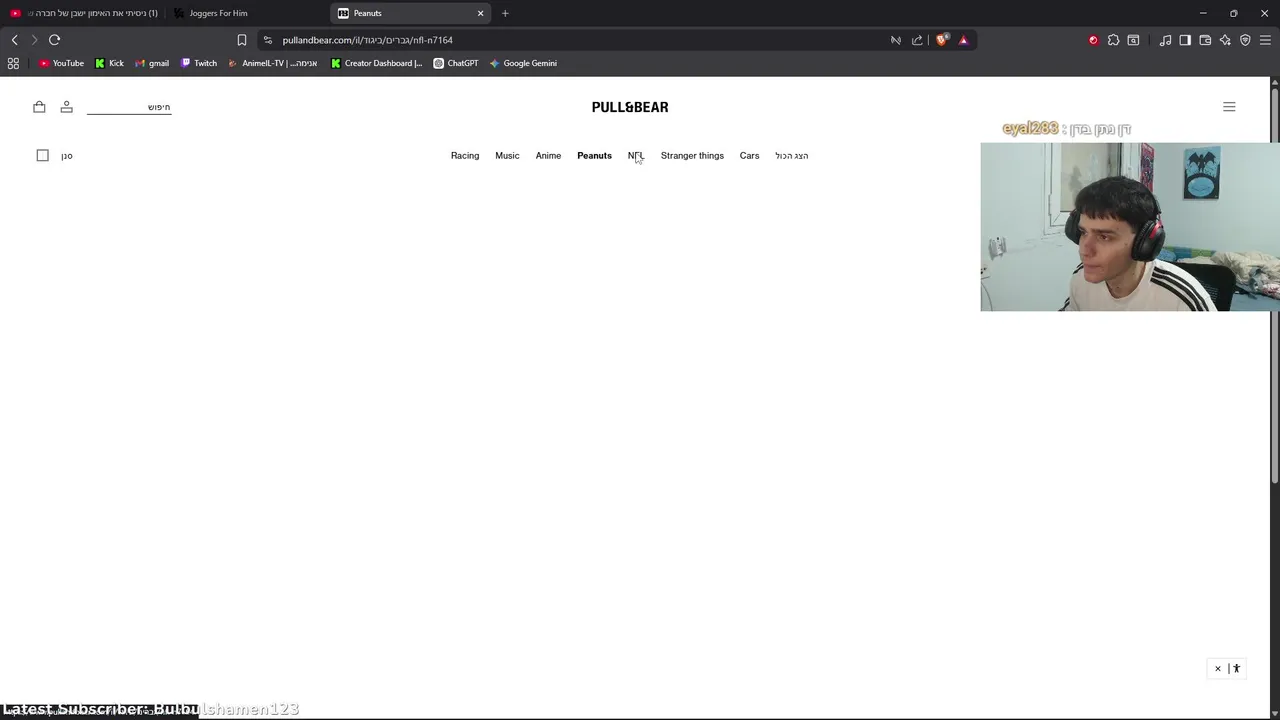Open the Pull&Bear hamburger menu
This screenshot has width=1280, height=720.
[x=1229, y=107]
